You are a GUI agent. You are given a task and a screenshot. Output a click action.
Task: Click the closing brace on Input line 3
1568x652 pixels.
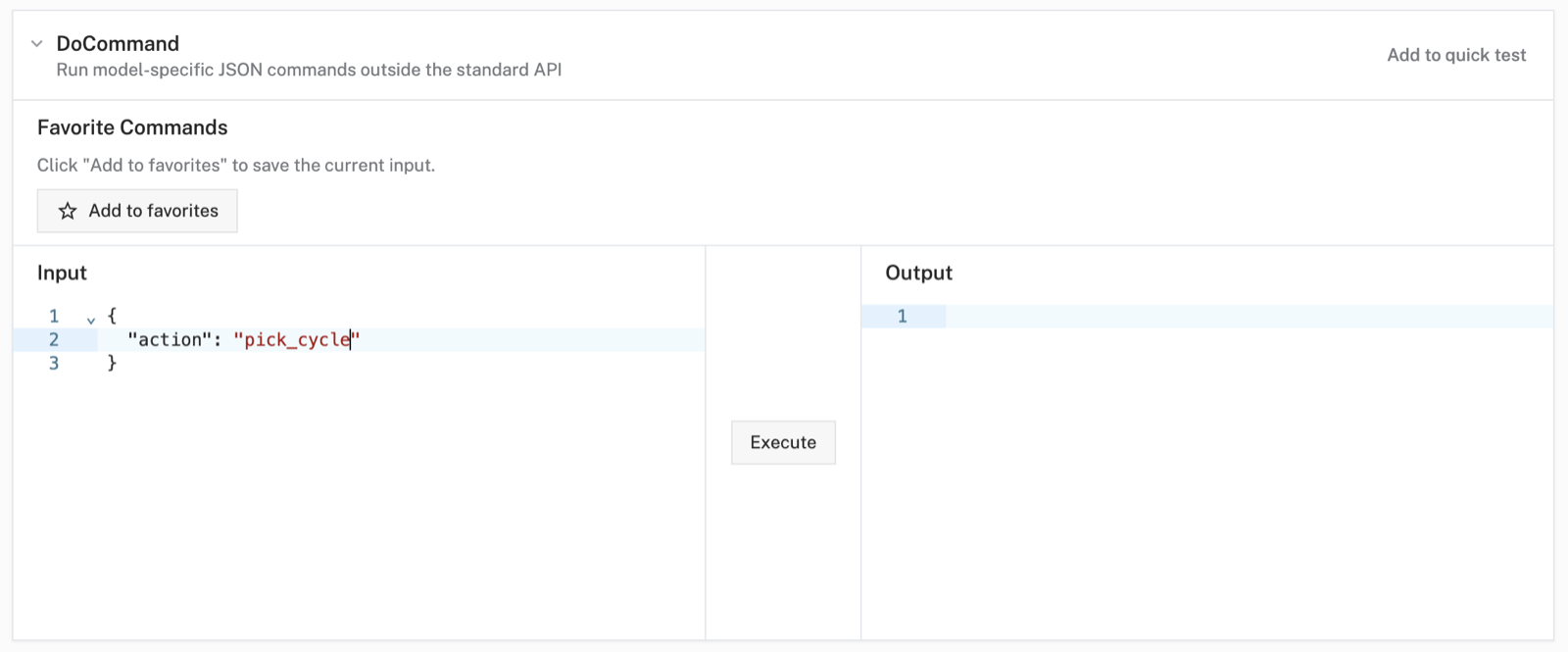coord(112,363)
